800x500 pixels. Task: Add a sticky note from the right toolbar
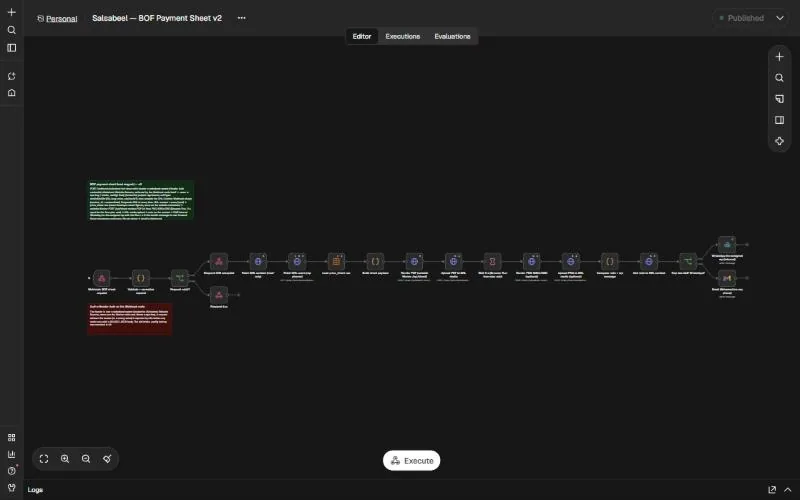779,99
